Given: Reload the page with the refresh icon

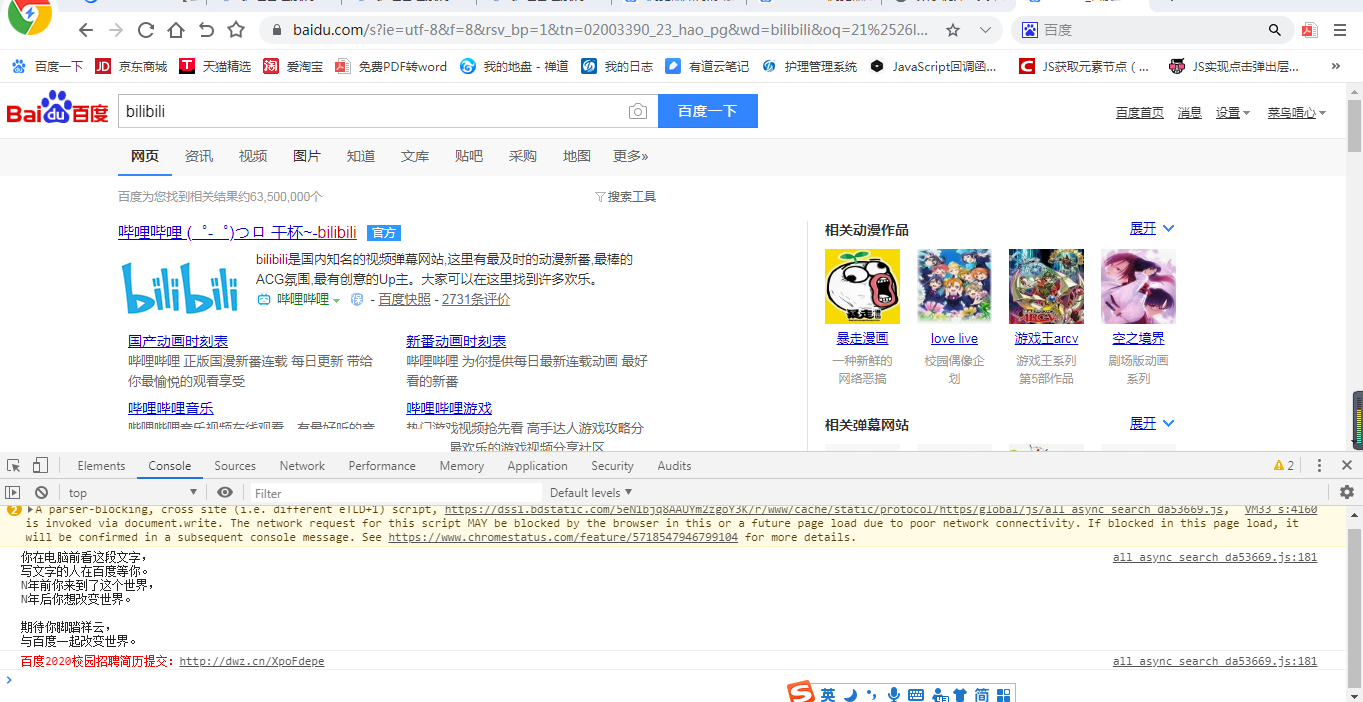Looking at the screenshot, I should tap(146, 30).
